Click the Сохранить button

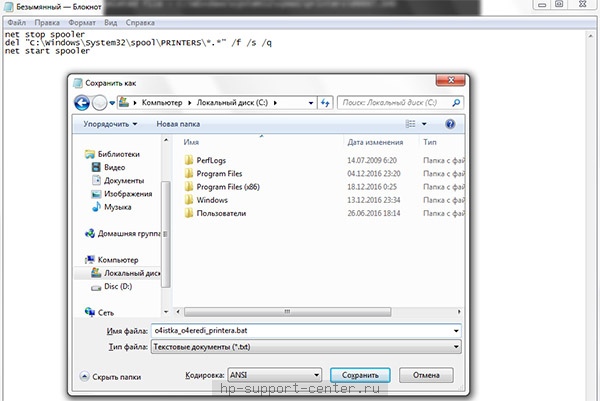(x=358, y=374)
